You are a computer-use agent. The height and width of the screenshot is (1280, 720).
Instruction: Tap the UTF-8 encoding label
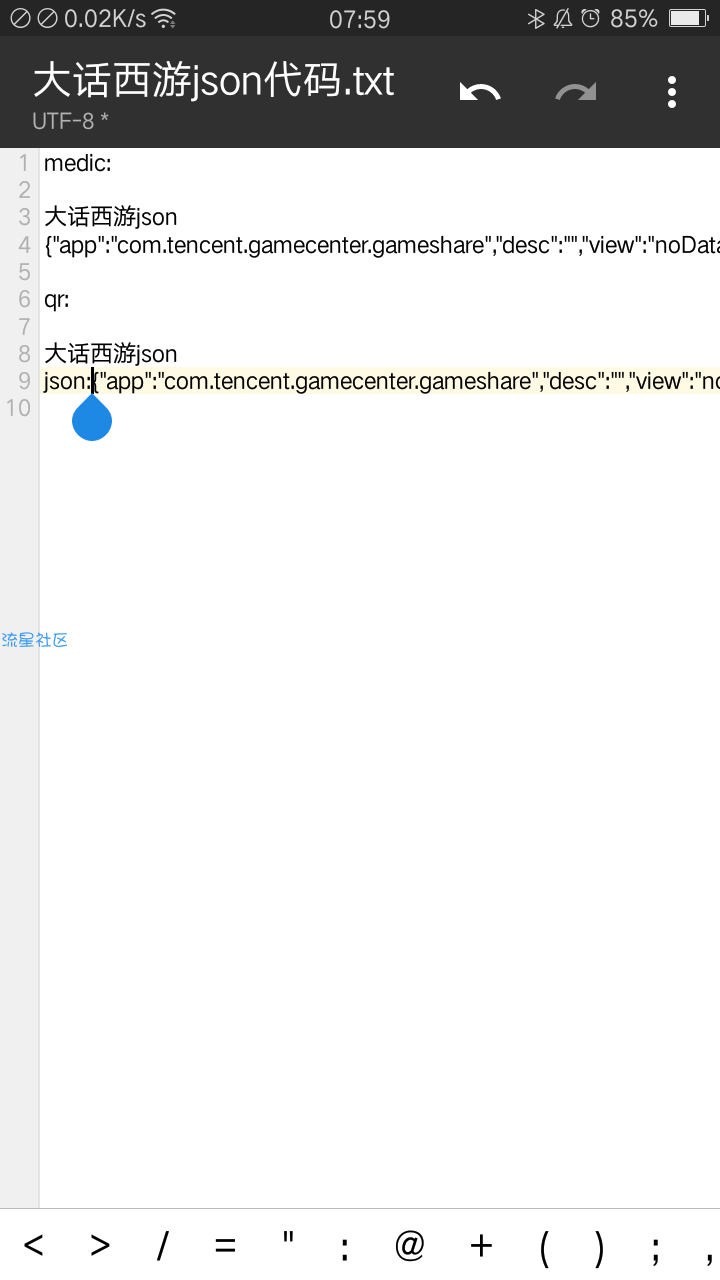71,122
